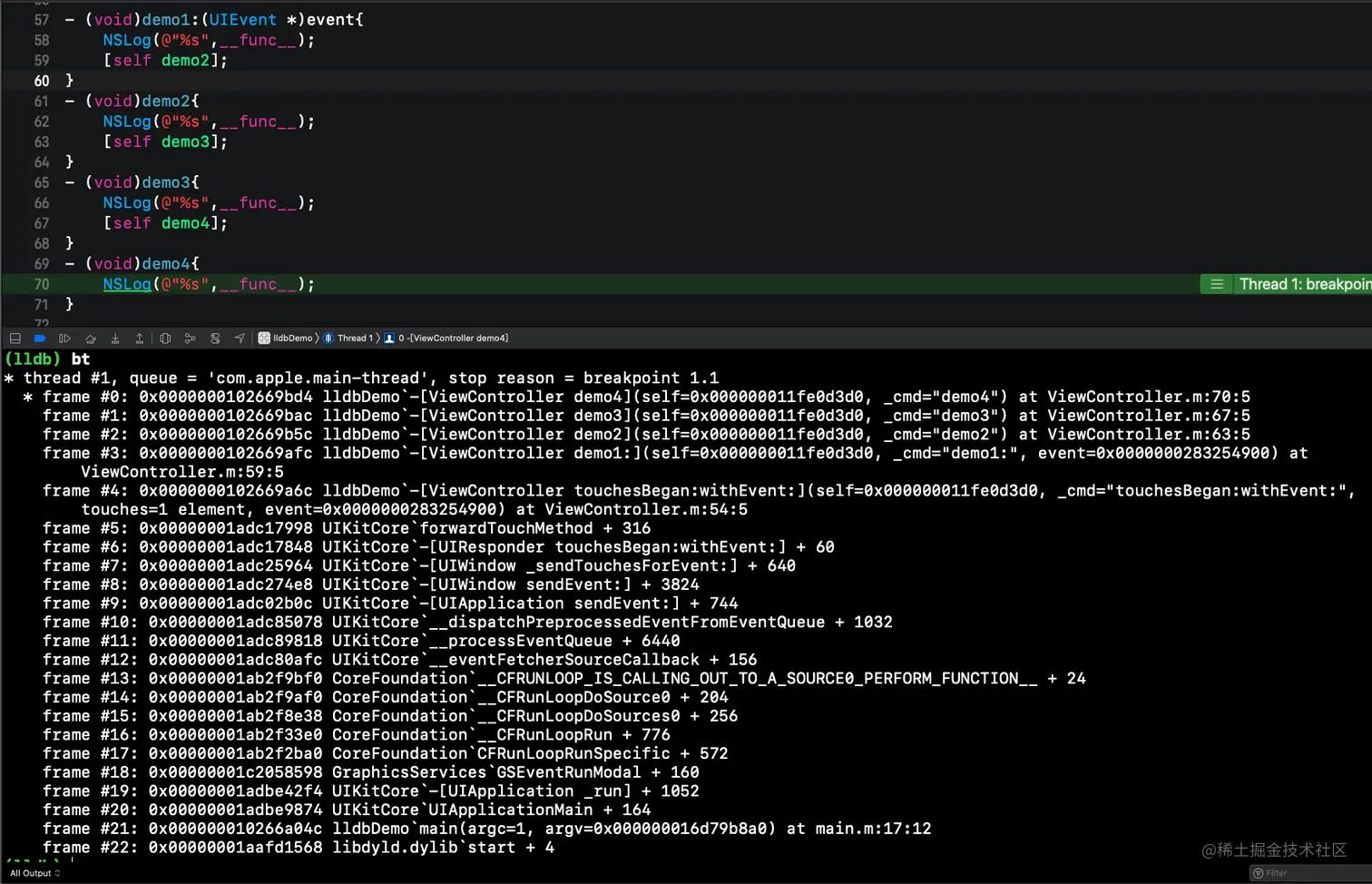
Task: Hide the debug area toggle icon
Action: (15, 339)
